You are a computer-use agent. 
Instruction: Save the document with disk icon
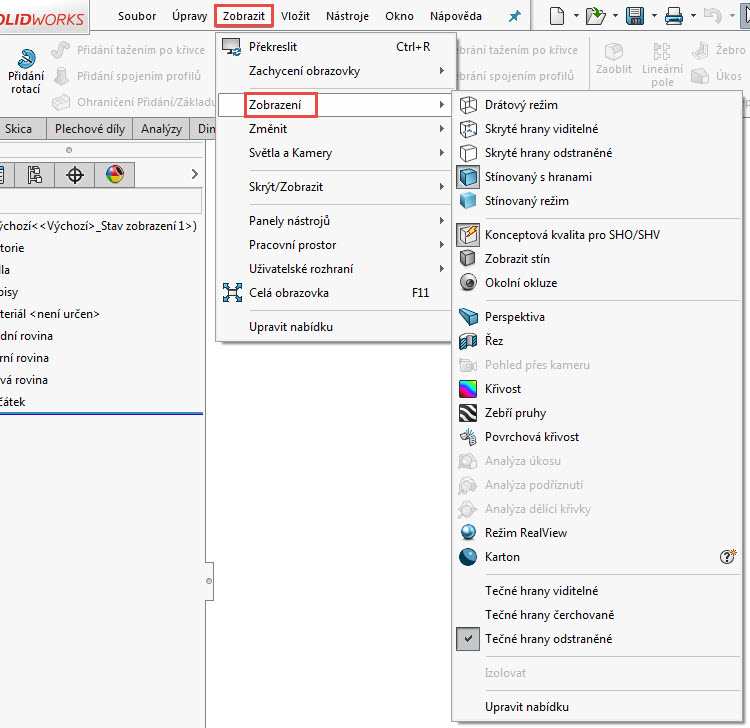coord(635,16)
